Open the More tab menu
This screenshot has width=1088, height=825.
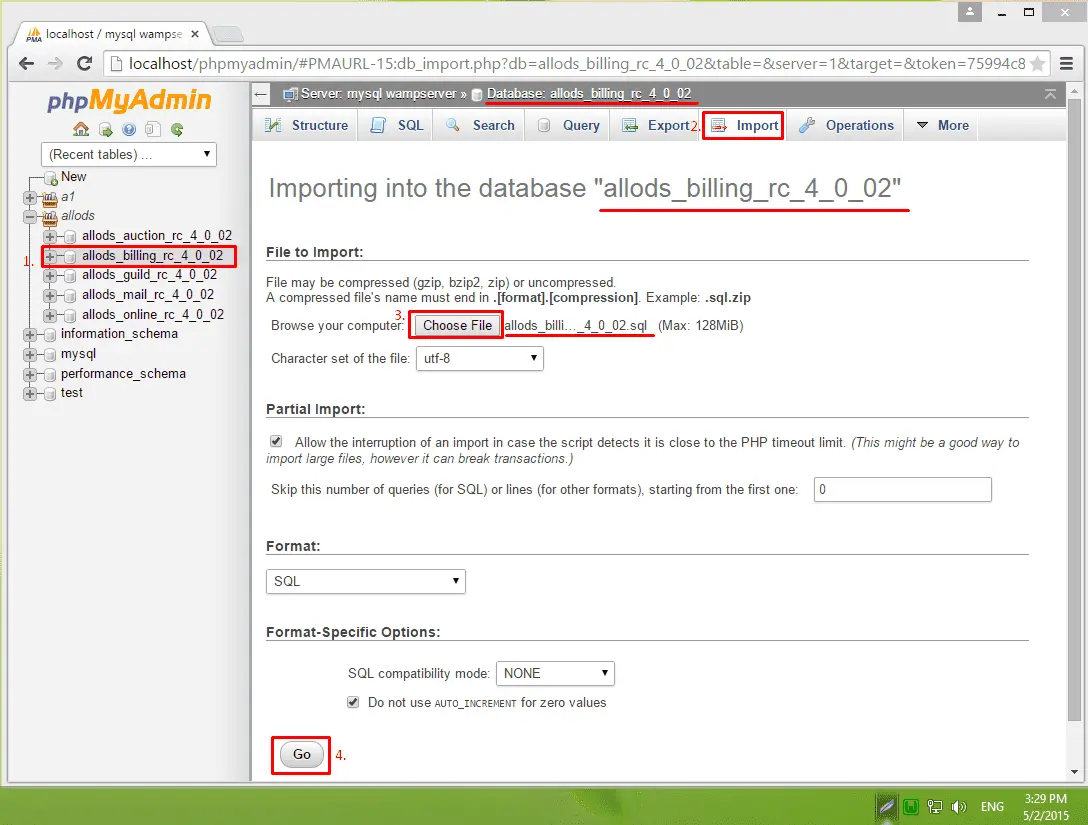(x=942, y=126)
